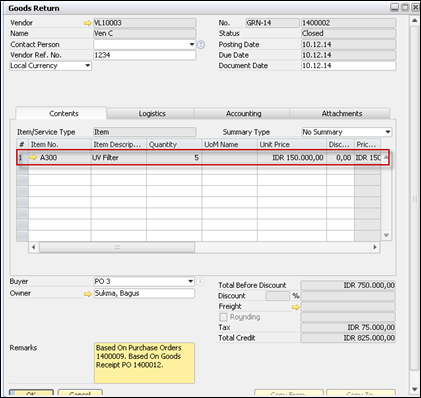This screenshot has height=398, width=421.
Task: Switch to the Logistics tab
Action: pos(152,113)
